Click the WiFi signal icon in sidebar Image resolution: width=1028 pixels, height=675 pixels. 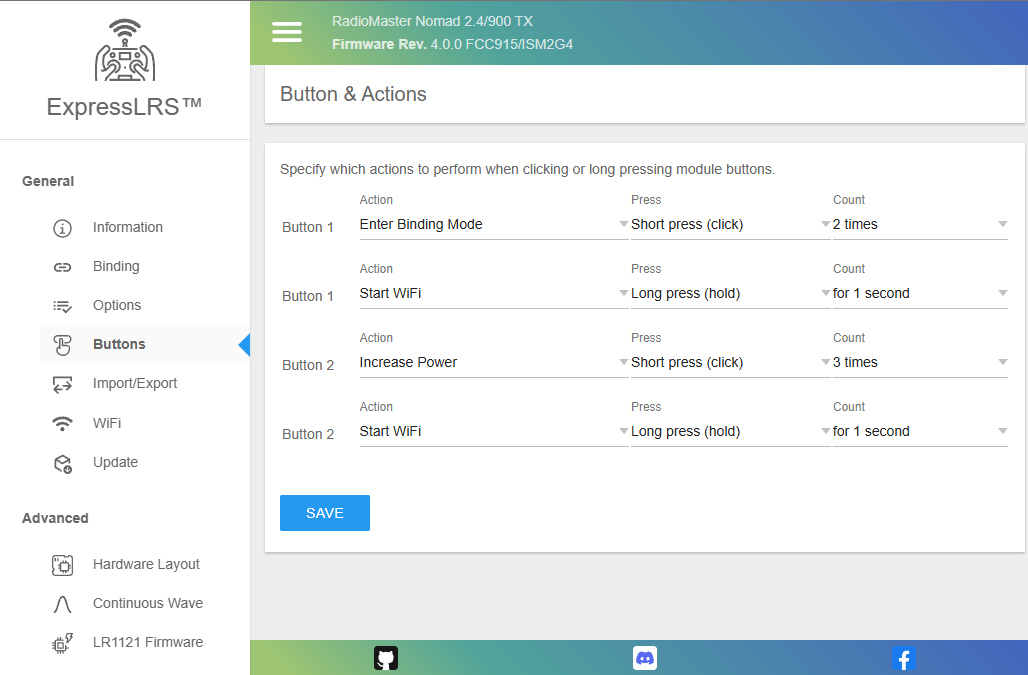(62, 424)
